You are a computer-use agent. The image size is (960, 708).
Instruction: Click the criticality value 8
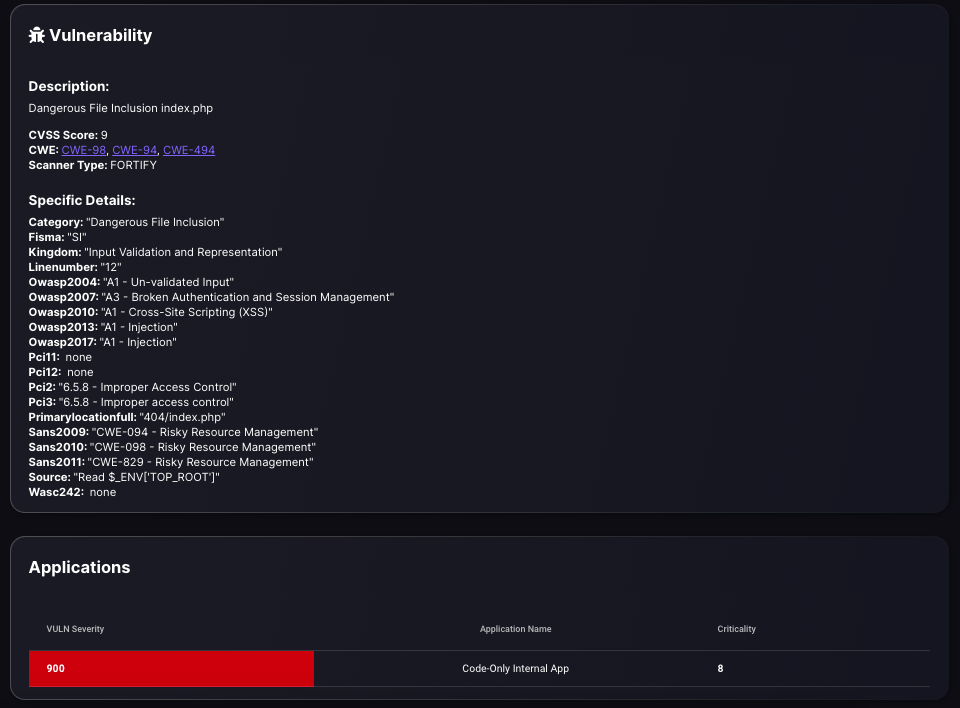(721, 668)
